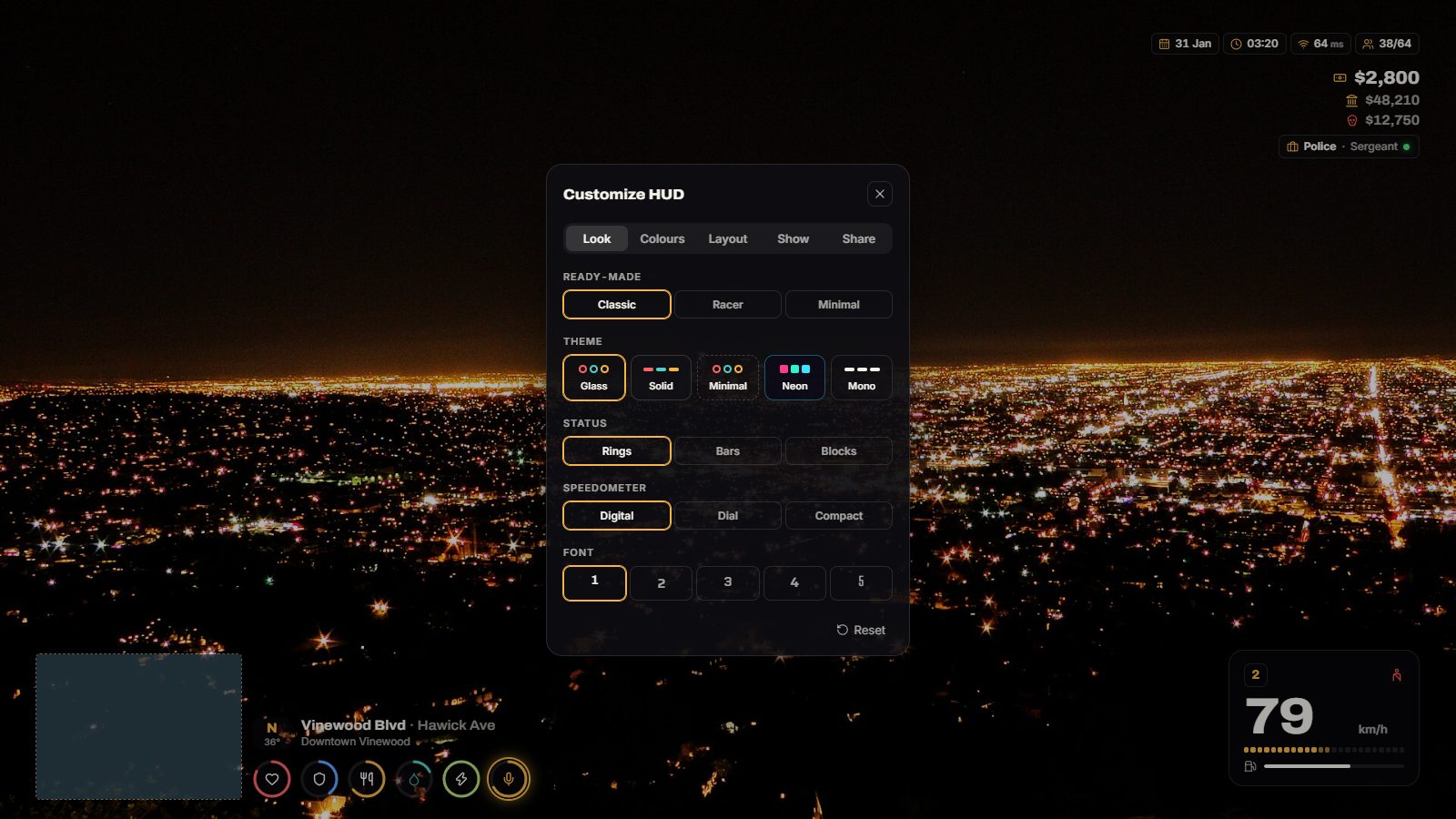Pick the Neon theme swatch
Image resolution: width=1456 pixels, height=819 pixels.
pos(795,378)
